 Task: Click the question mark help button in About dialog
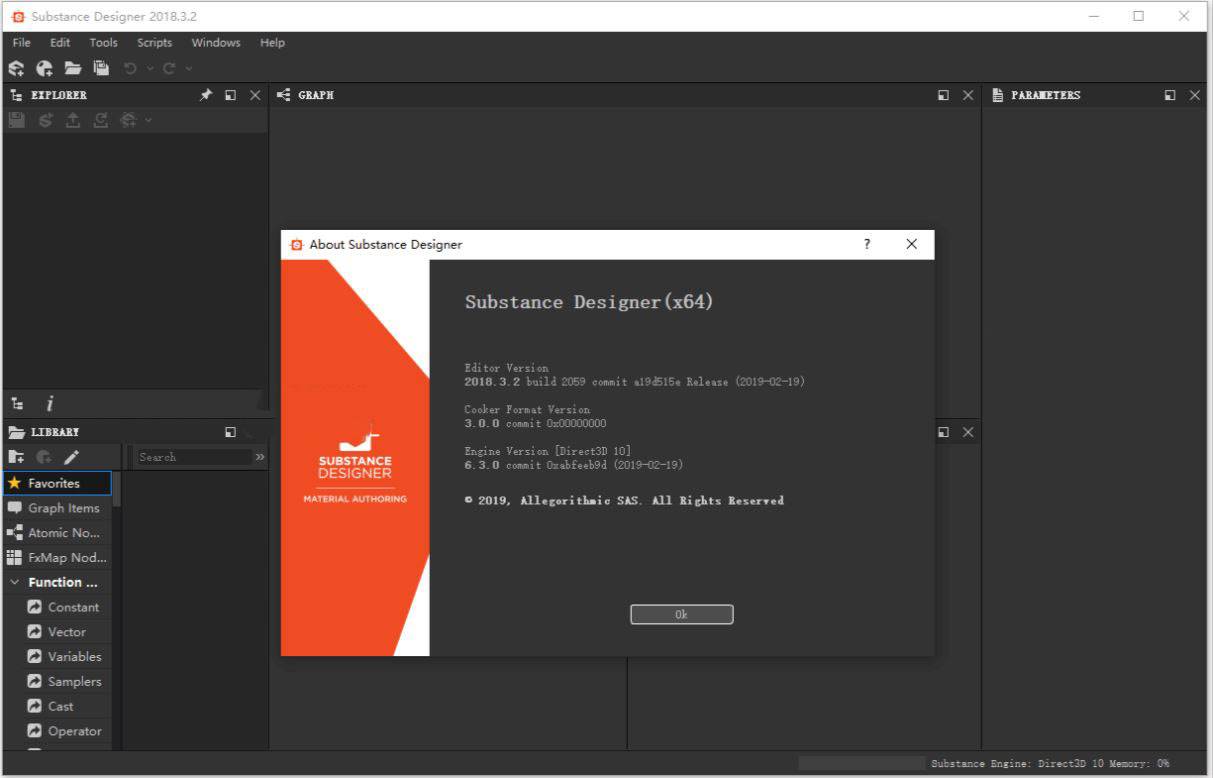pyautogui.click(x=867, y=244)
